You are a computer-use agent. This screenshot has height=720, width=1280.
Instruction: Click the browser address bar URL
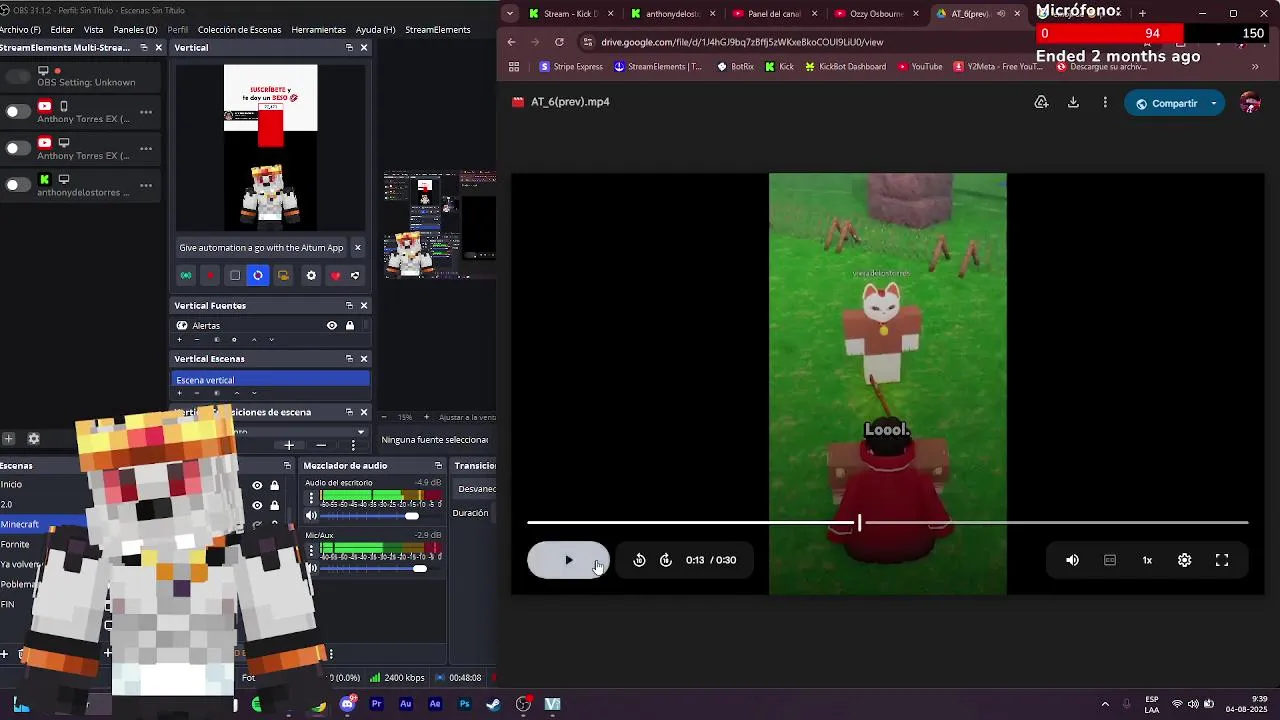point(742,42)
